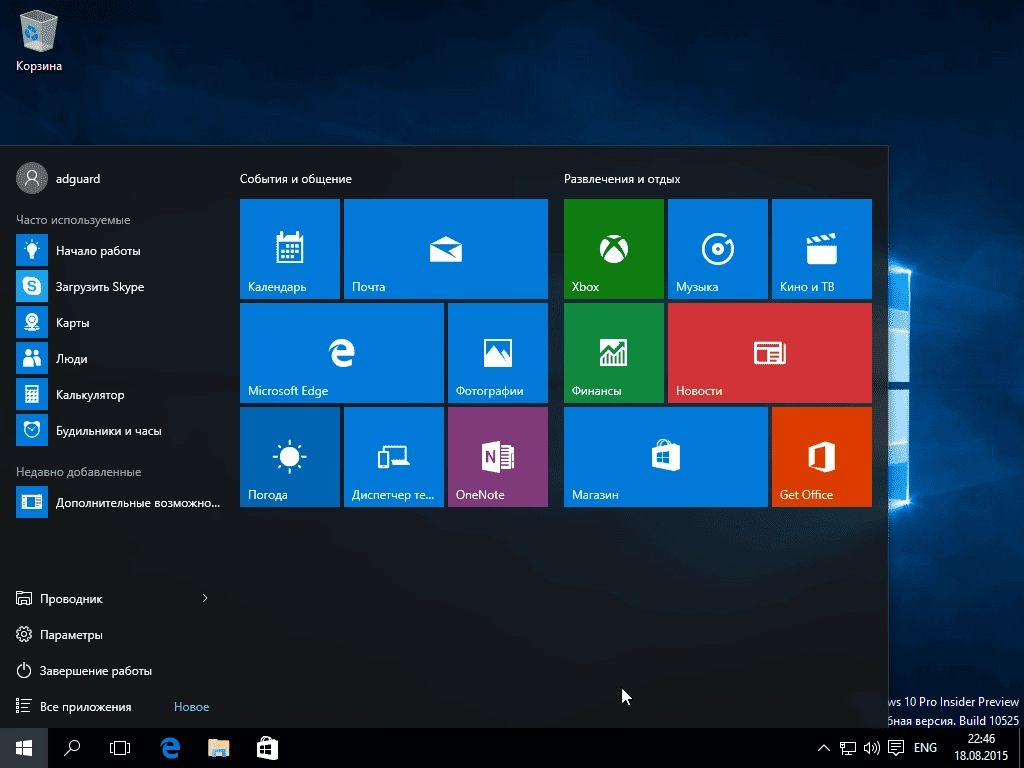Image resolution: width=1024 pixels, height=768 pixels.
Task: Click the Развлечения и отдых group header
Action: tap(622, 178)
